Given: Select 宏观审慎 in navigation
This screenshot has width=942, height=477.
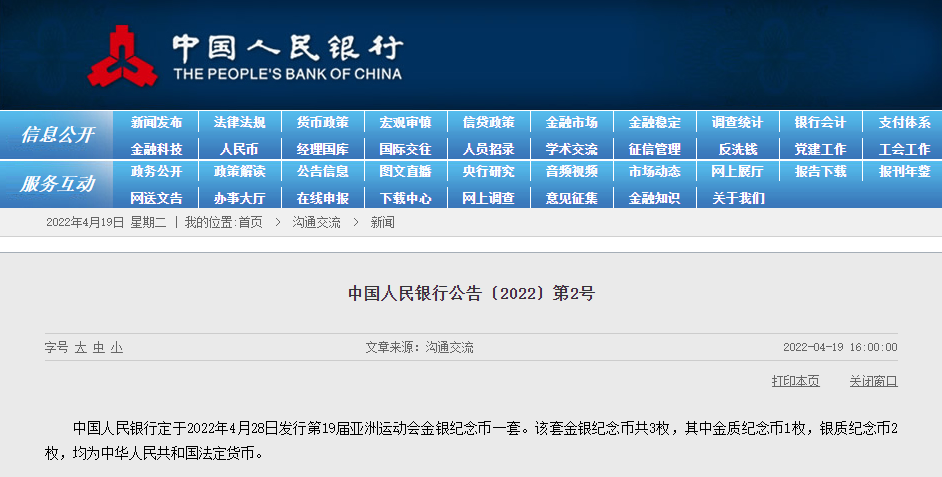Looking at the screenshot, I should coord(406,123).
